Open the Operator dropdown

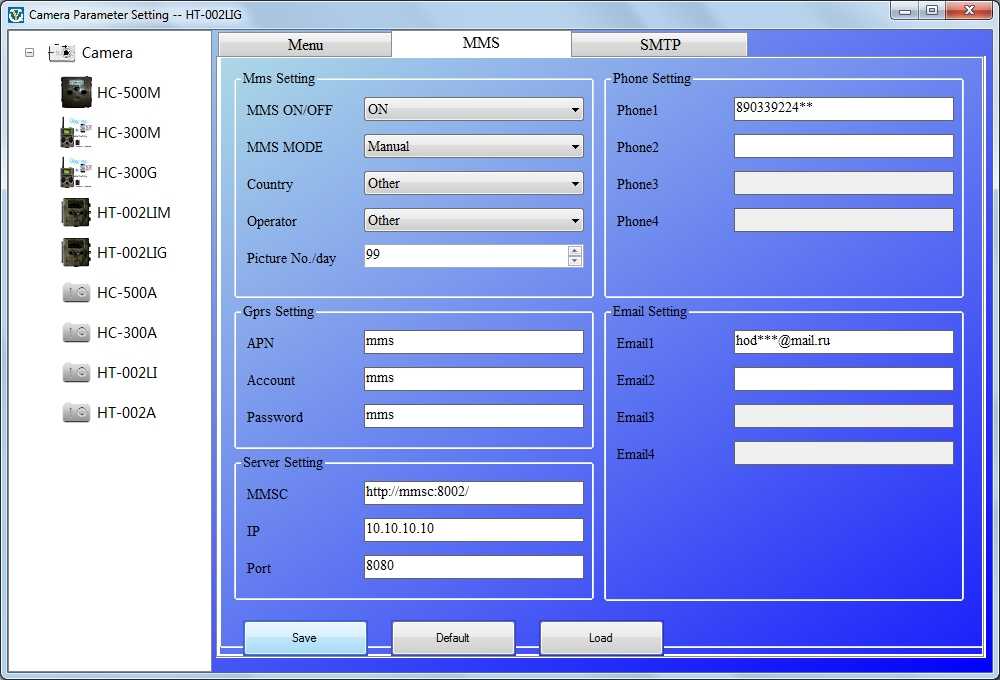point(575,221)
